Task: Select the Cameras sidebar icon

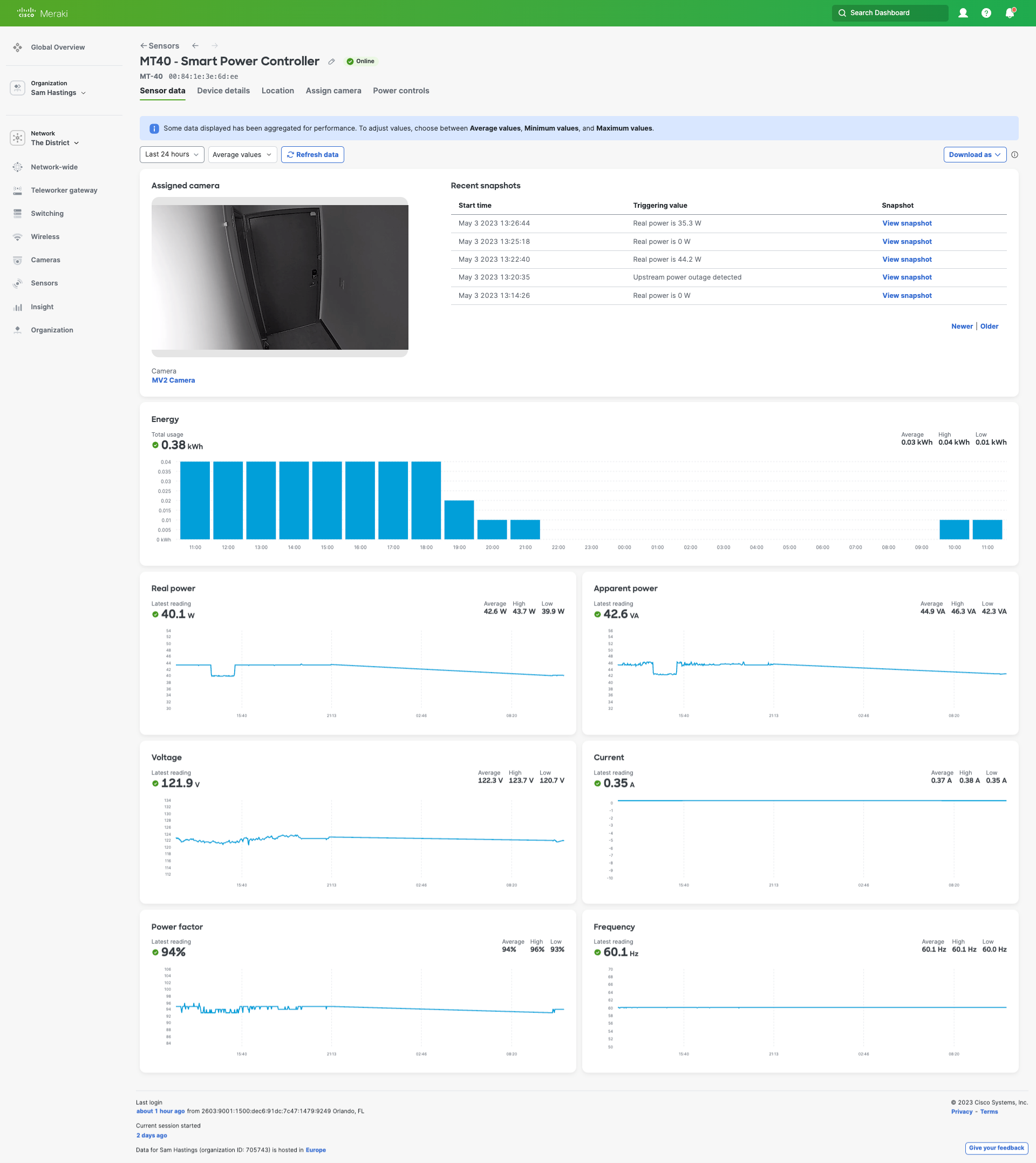Action: pos(17,260)
